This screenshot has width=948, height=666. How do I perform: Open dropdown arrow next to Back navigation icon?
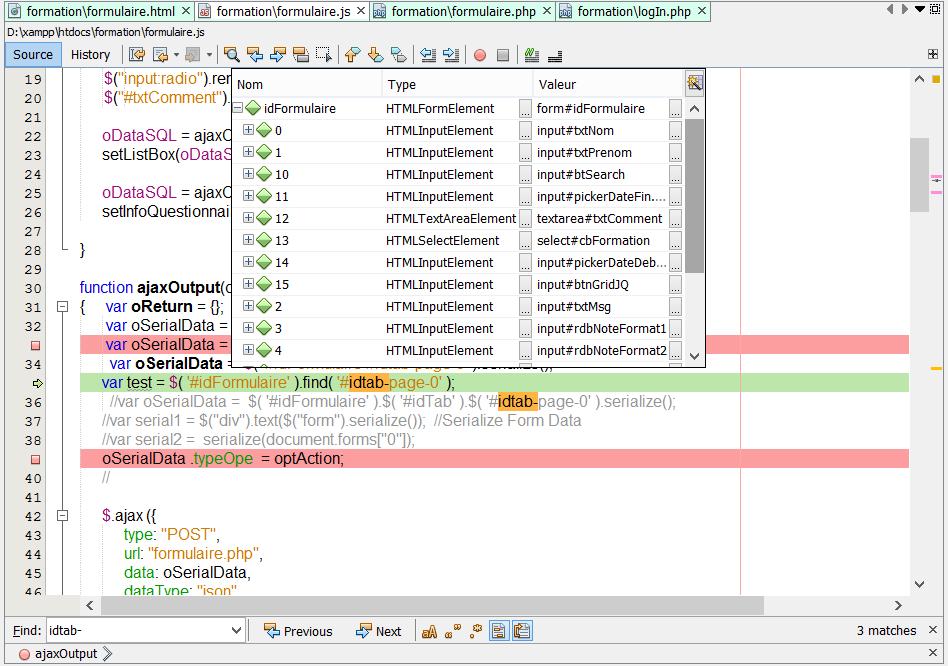[176, 55]
